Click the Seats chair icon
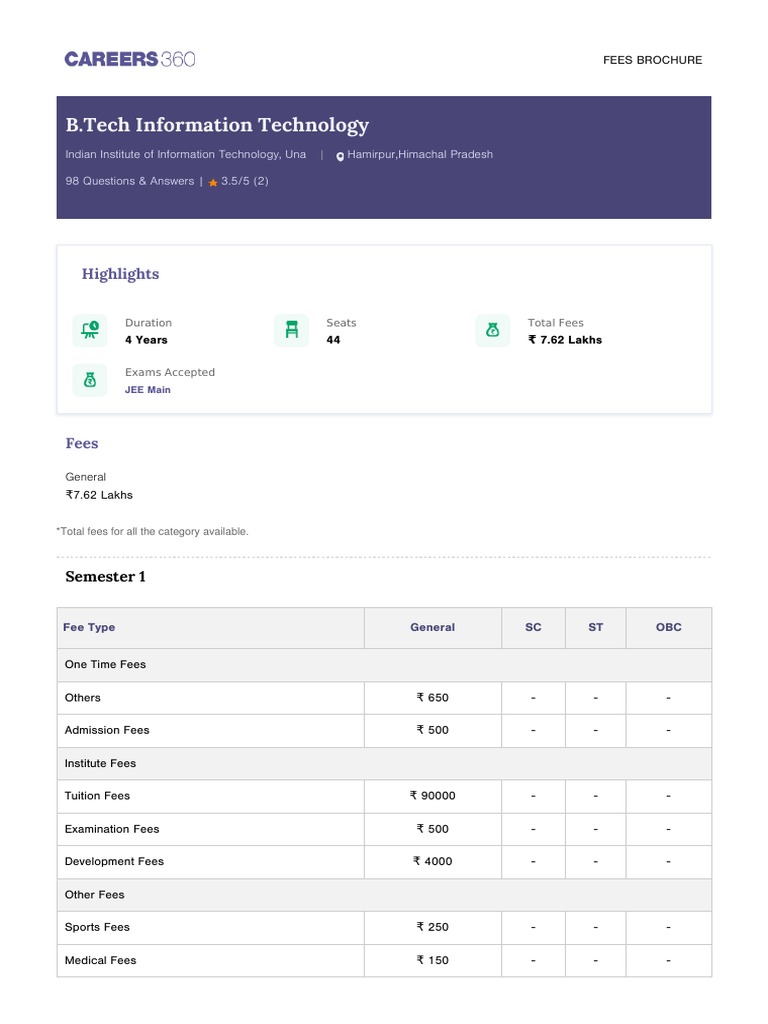 coord(291,330)
